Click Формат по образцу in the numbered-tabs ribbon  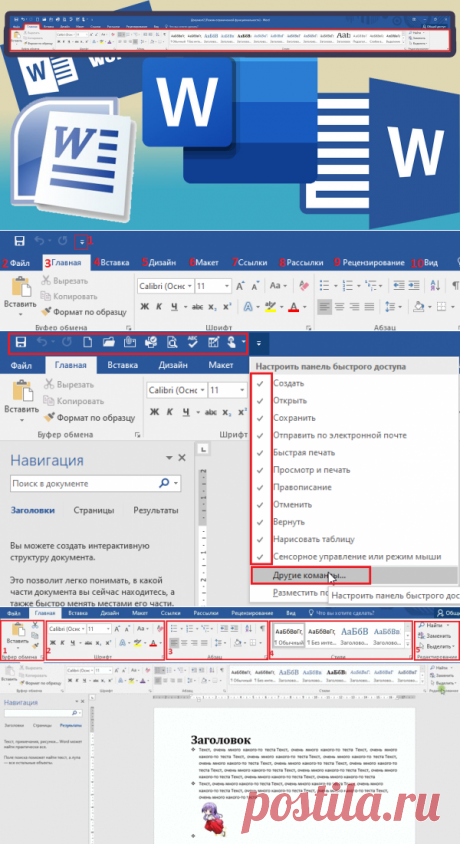84,312
